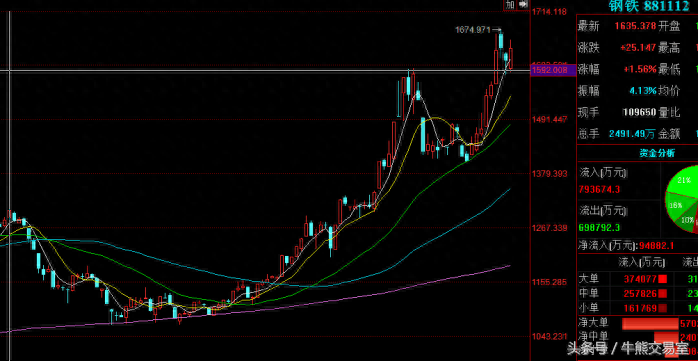Screen dimensions: 698x361
Task: Click the 净大单 red bar
Action: point(650,323)
